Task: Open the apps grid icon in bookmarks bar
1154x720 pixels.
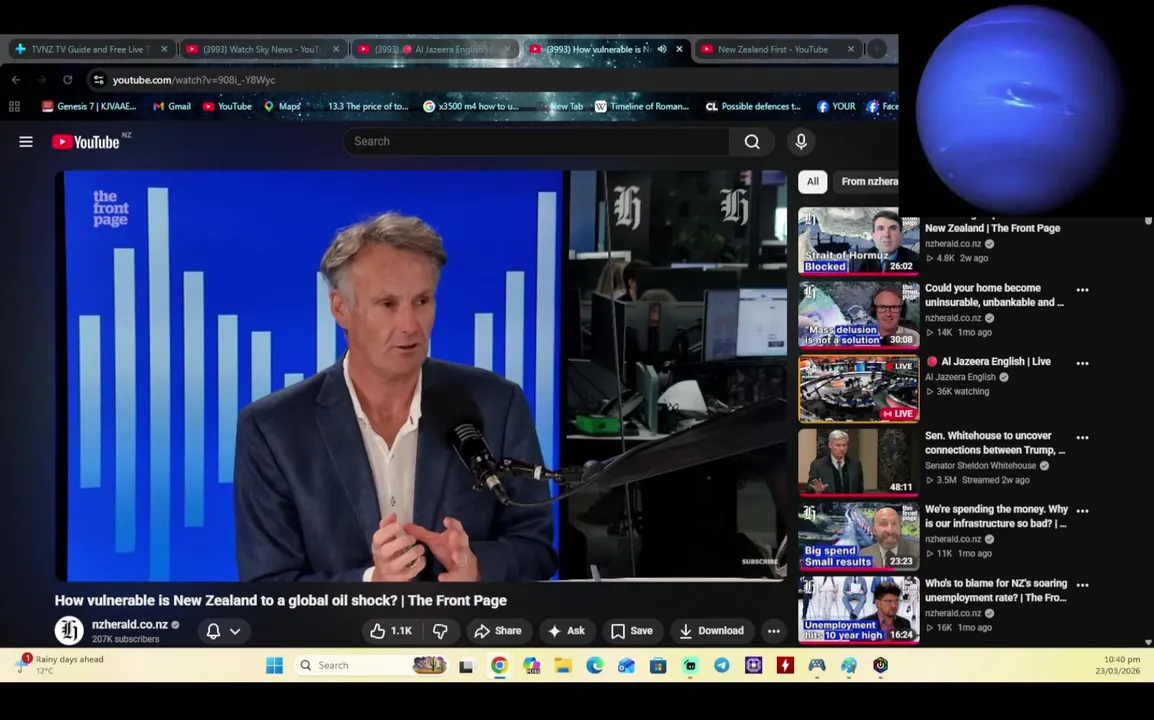Action: 14,107
